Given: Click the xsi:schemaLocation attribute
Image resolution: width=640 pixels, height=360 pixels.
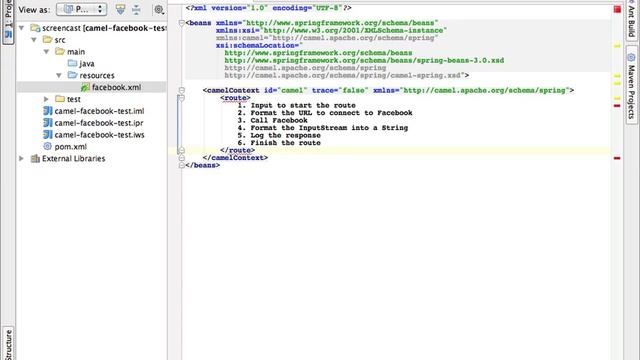Looking at the screenshot, I should tap(258, 45).
